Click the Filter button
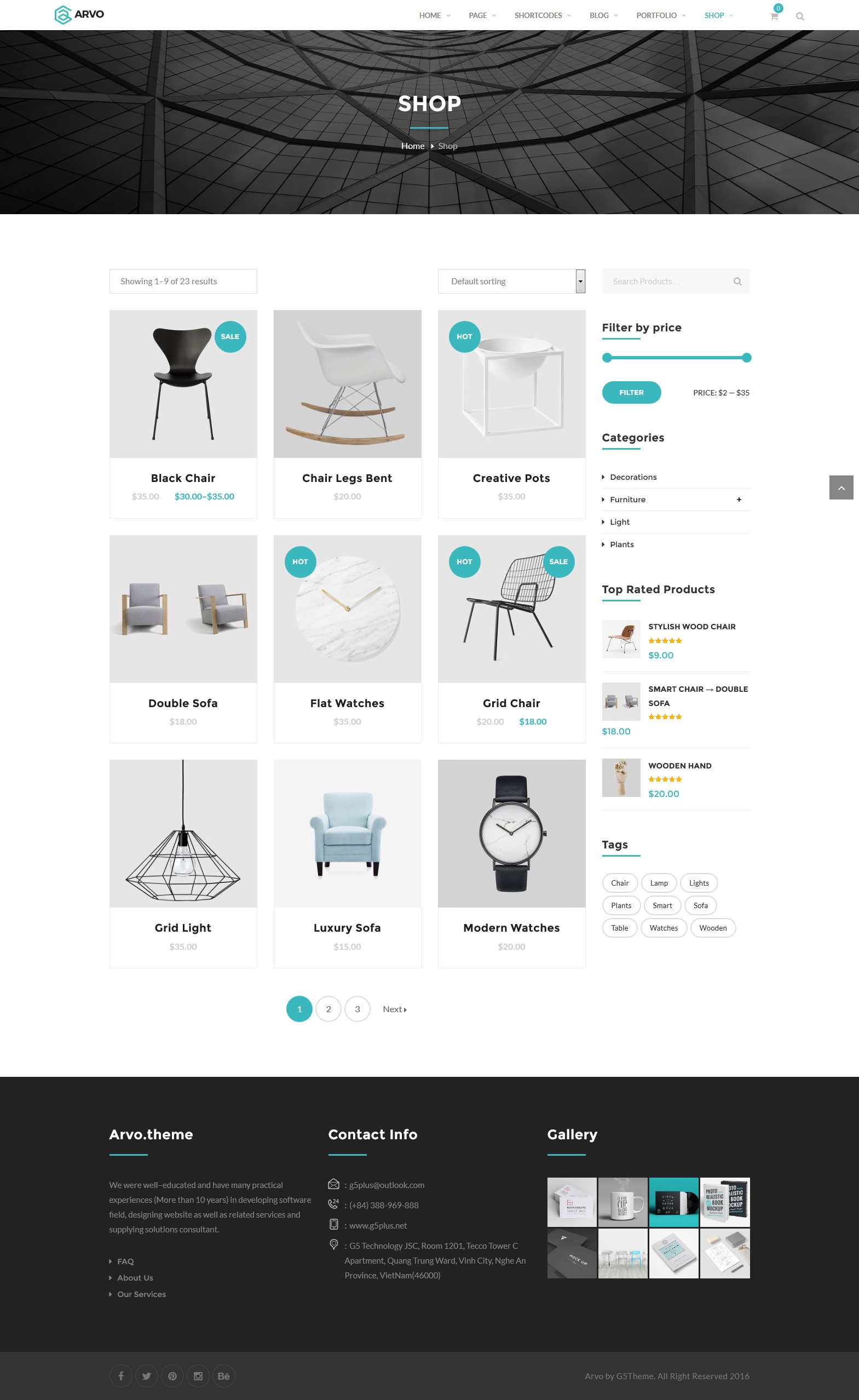This screenshot has height=1400, width=859. point(631,392)
